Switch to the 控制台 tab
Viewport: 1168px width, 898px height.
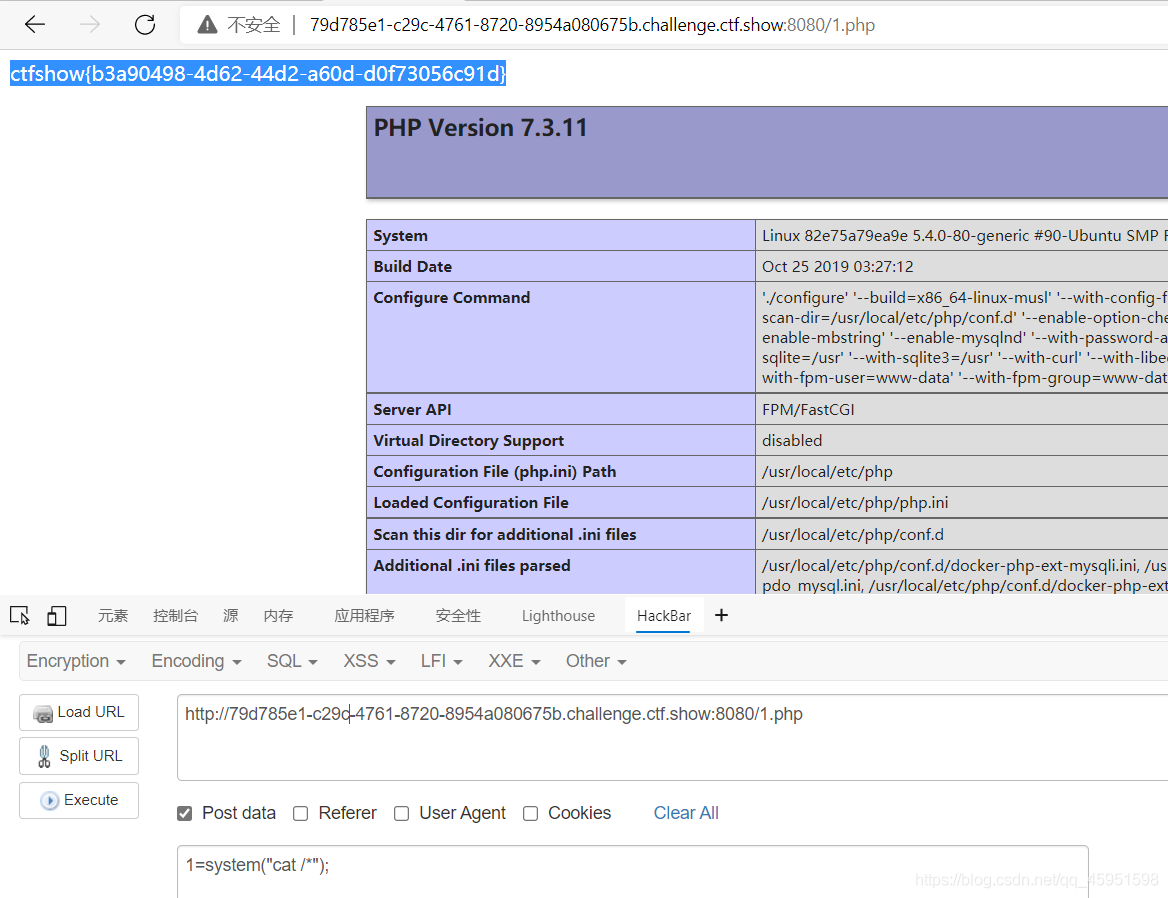176,616
